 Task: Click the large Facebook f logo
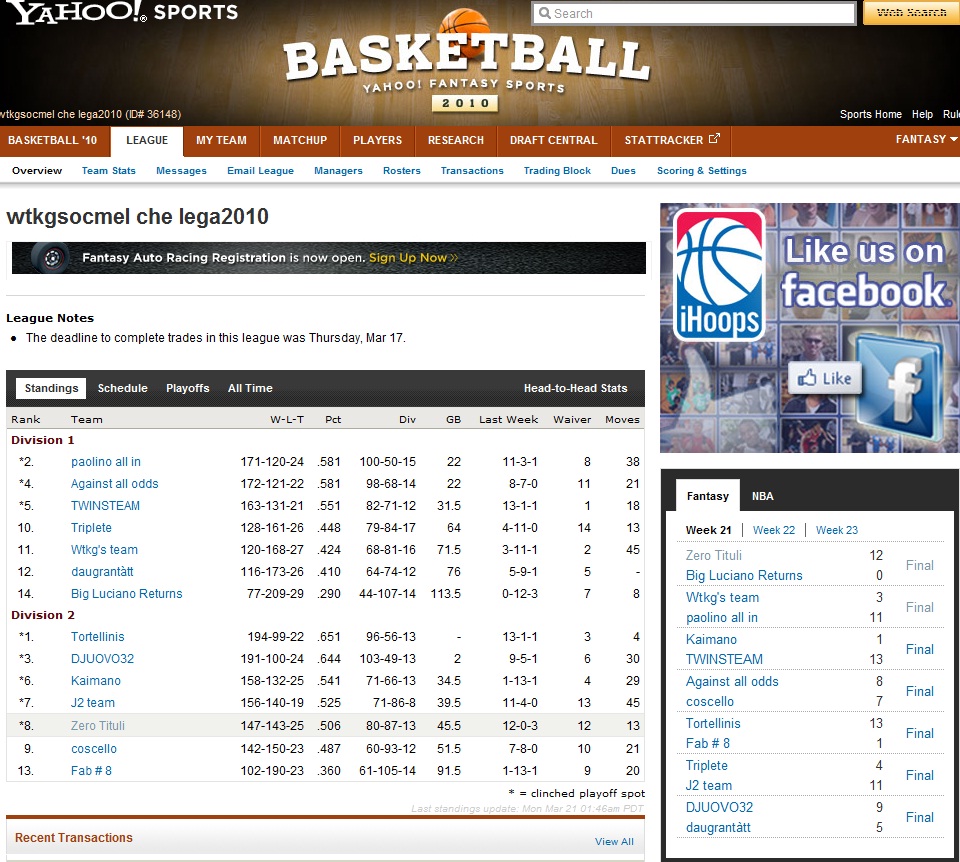point(897,381)
